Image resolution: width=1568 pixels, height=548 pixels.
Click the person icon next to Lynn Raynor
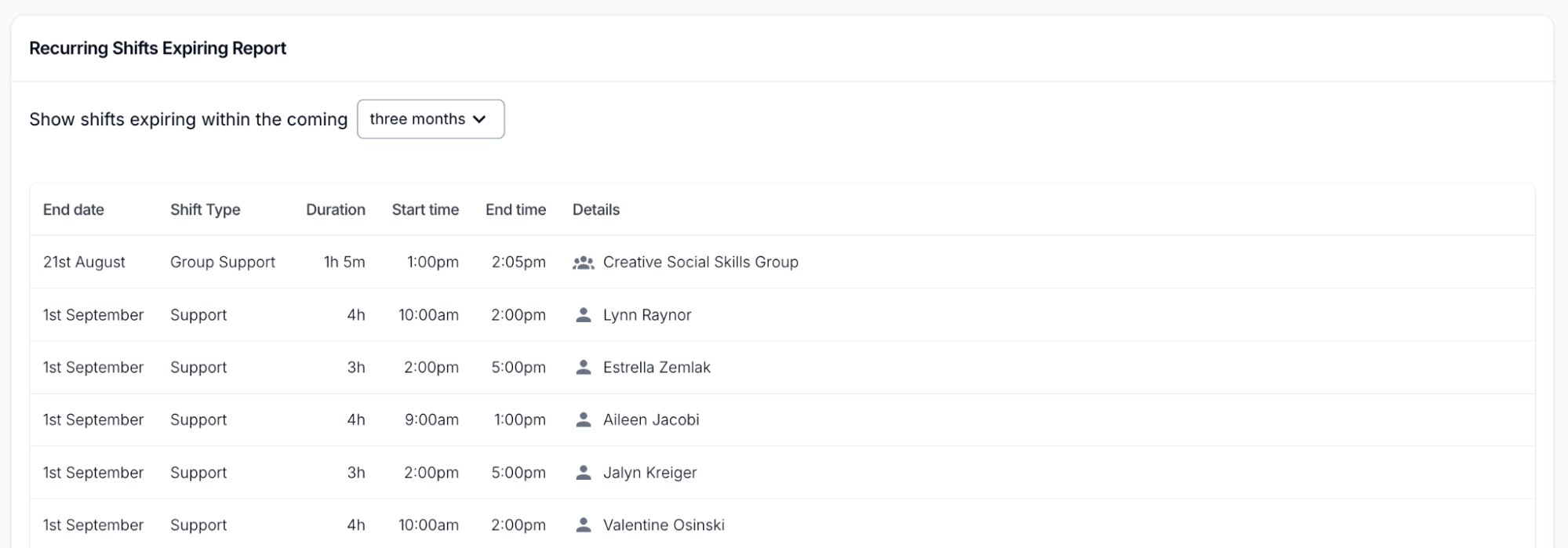coord(583,315)
